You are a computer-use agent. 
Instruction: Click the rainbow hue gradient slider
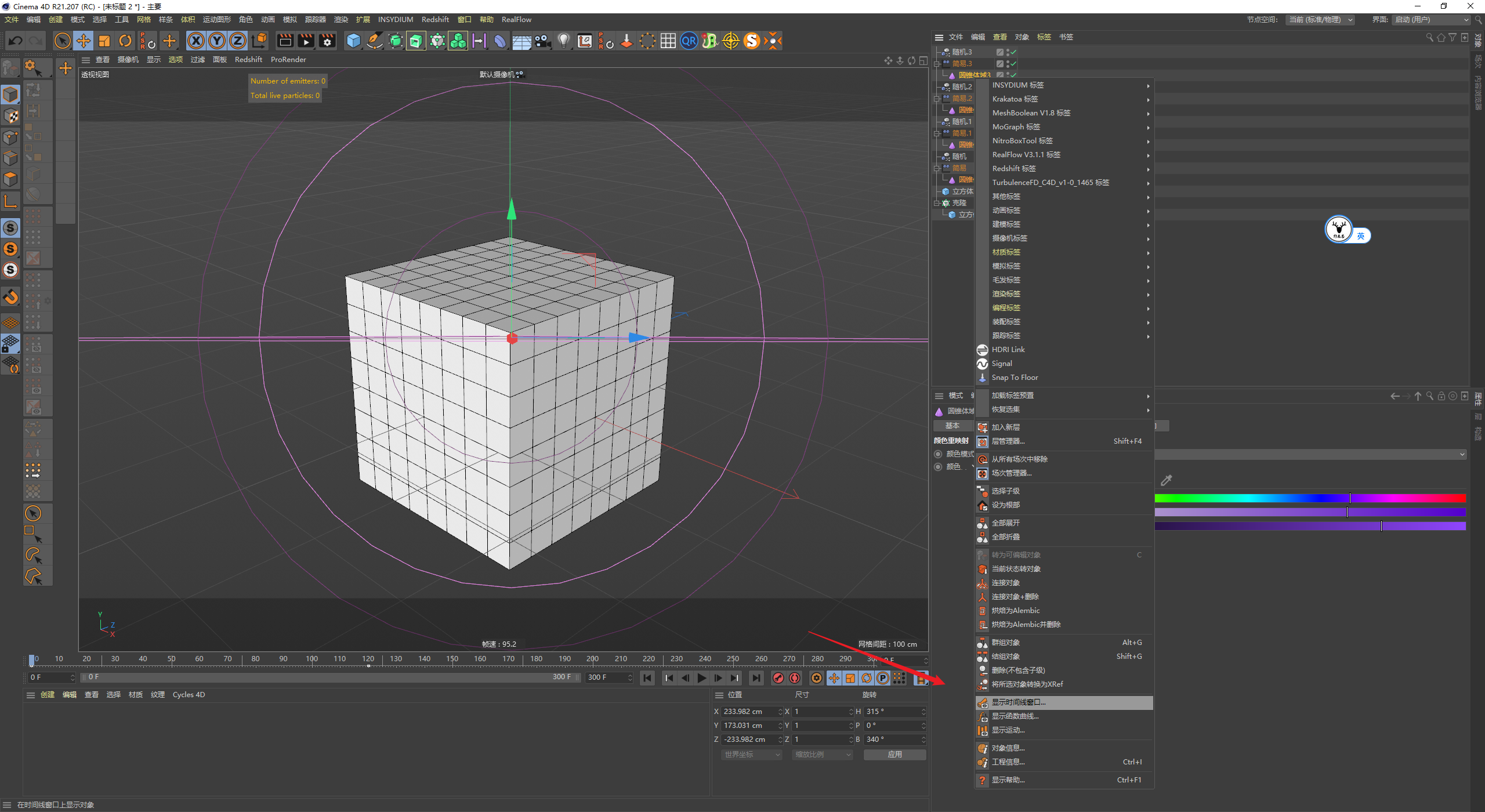[1310, 498]
